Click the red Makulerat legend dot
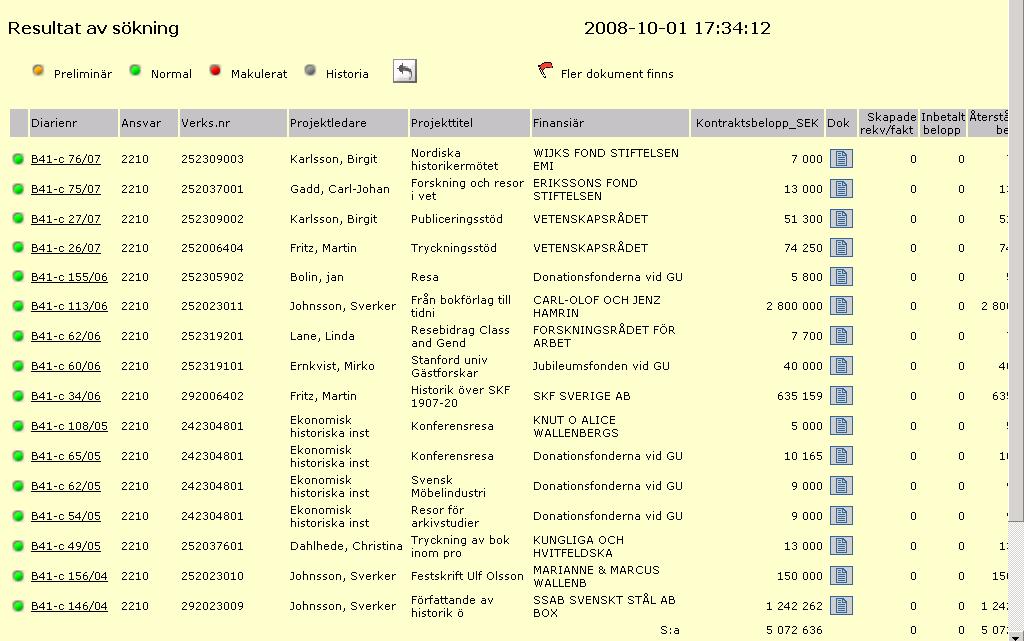Screen dimensions: 1024x641 pos(215,70)
